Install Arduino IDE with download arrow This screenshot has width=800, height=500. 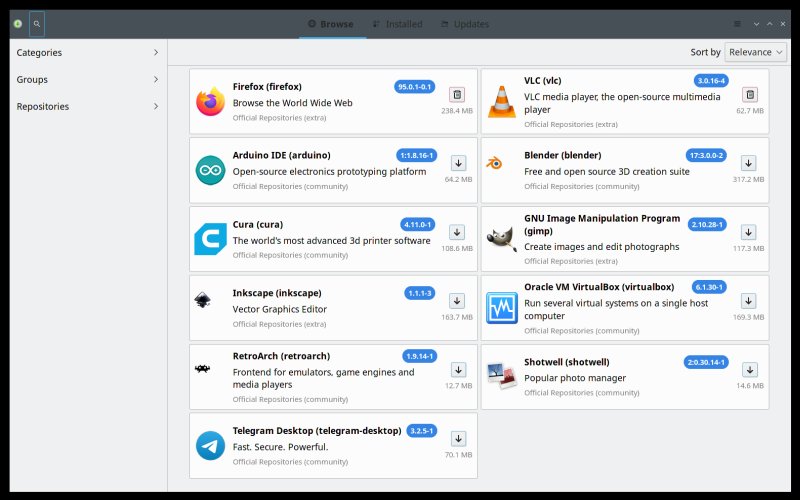458,163
